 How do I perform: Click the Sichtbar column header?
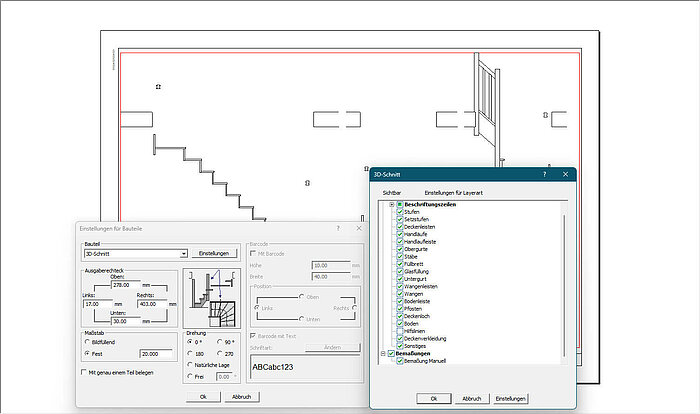click(x=392, y=193)
